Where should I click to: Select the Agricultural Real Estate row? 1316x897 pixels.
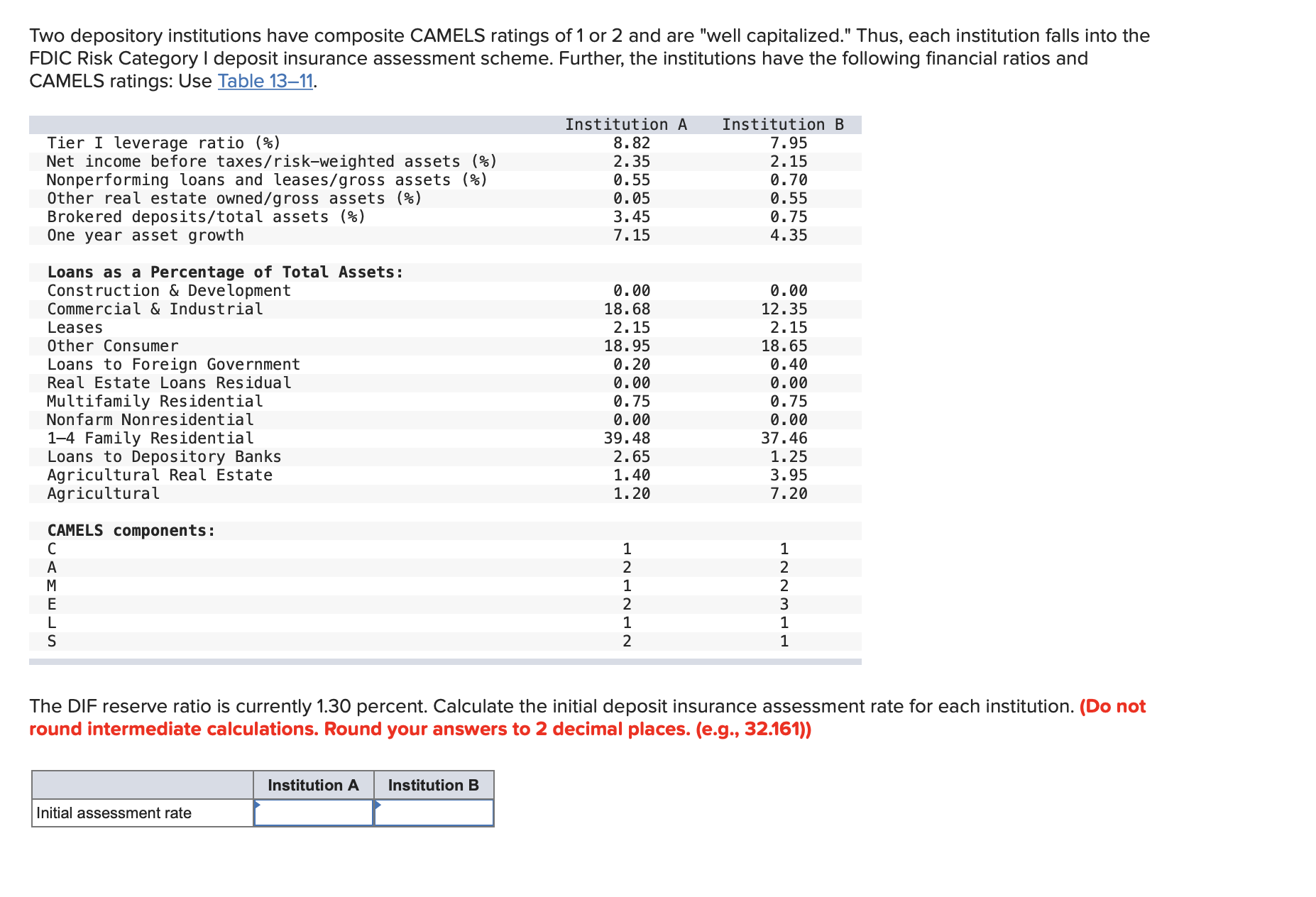[160, 475]
